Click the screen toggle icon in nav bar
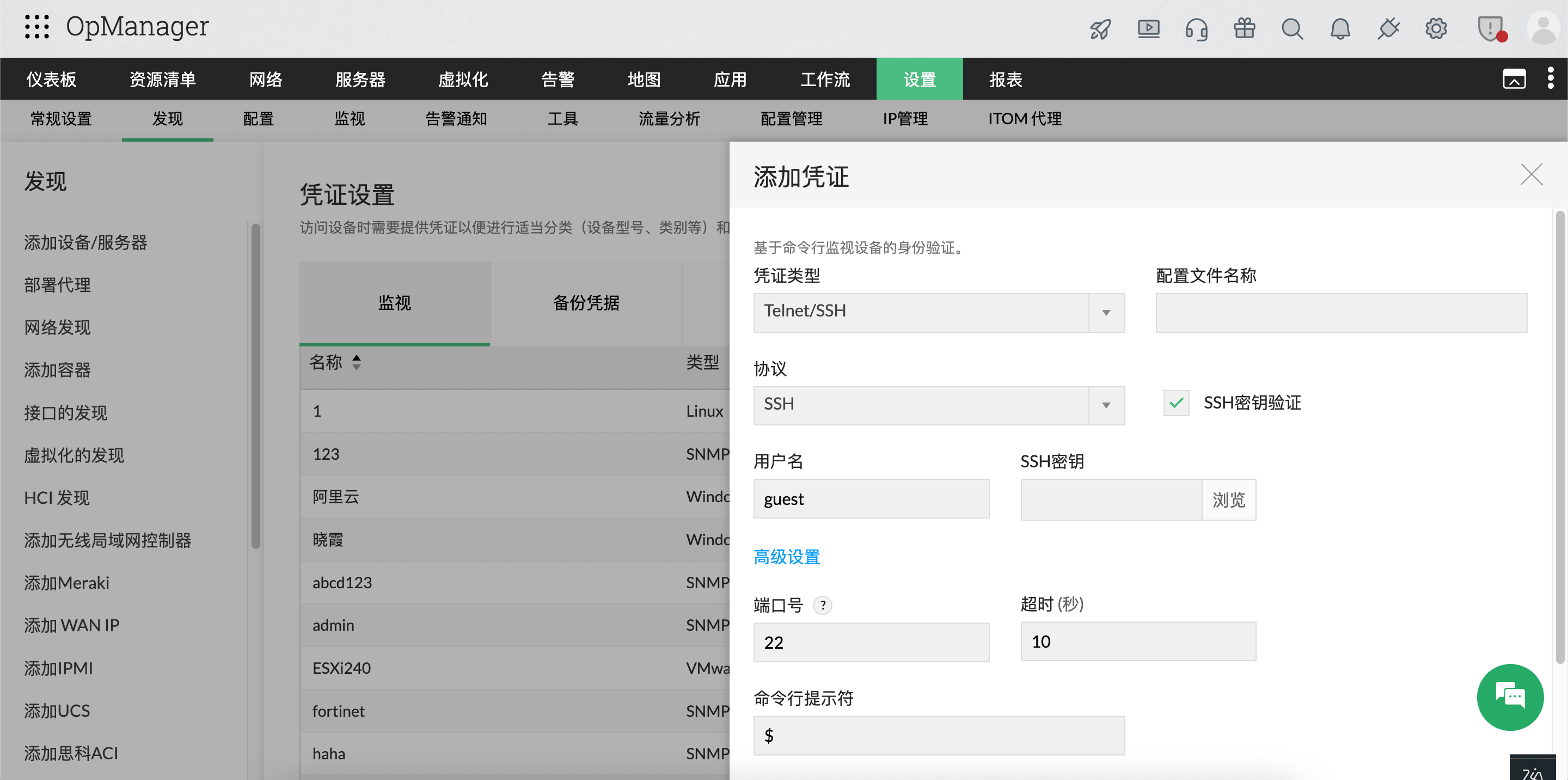 pyautogui.click(x=1514, y=79)
